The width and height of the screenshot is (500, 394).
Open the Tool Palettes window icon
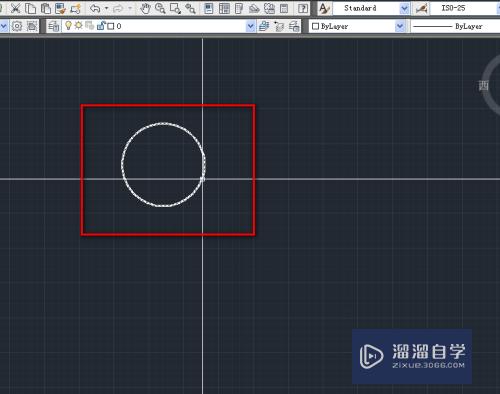pyautogui.click(x=239, y=8)
